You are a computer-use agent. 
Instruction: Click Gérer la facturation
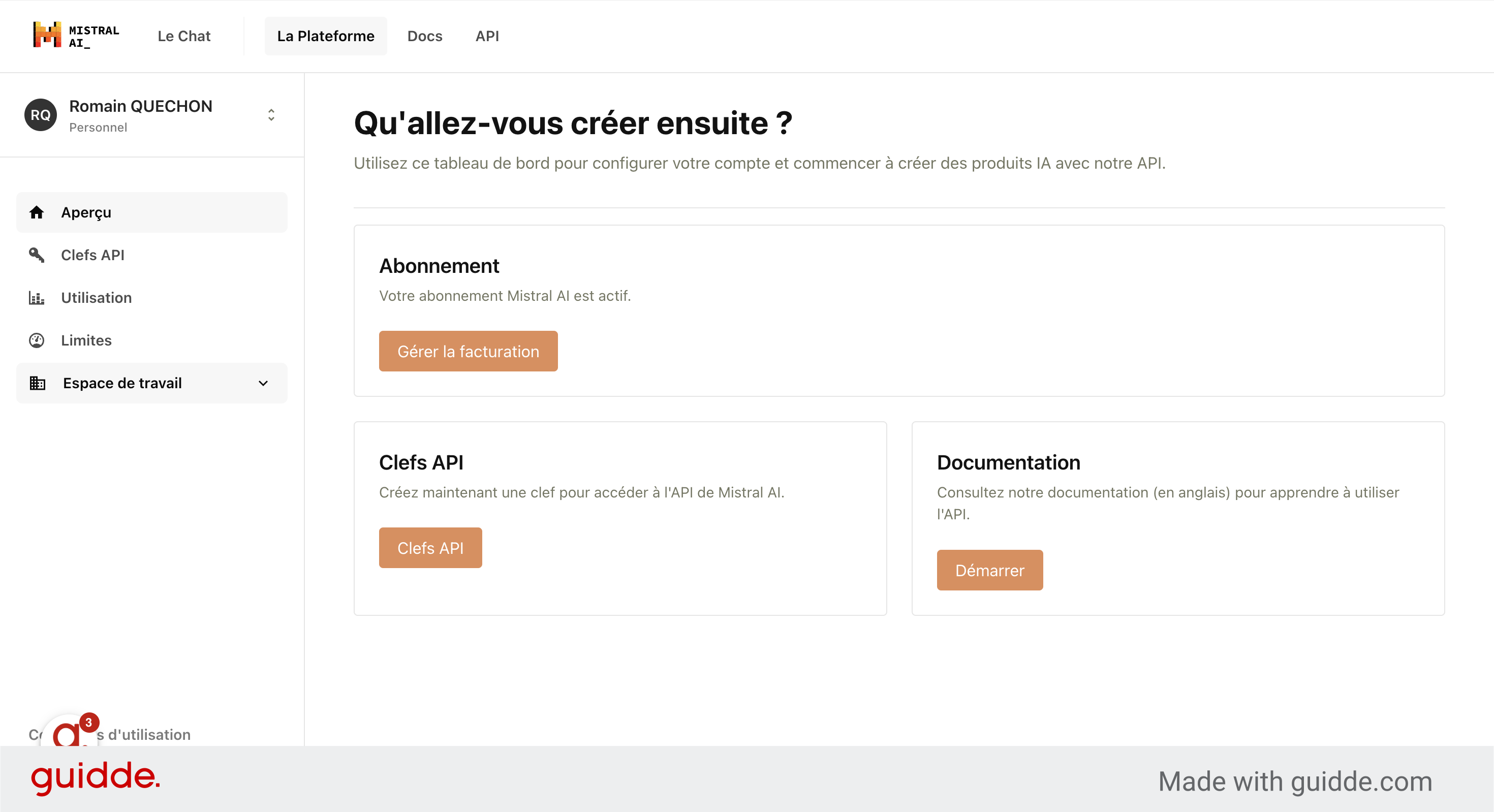pos(468,351)
